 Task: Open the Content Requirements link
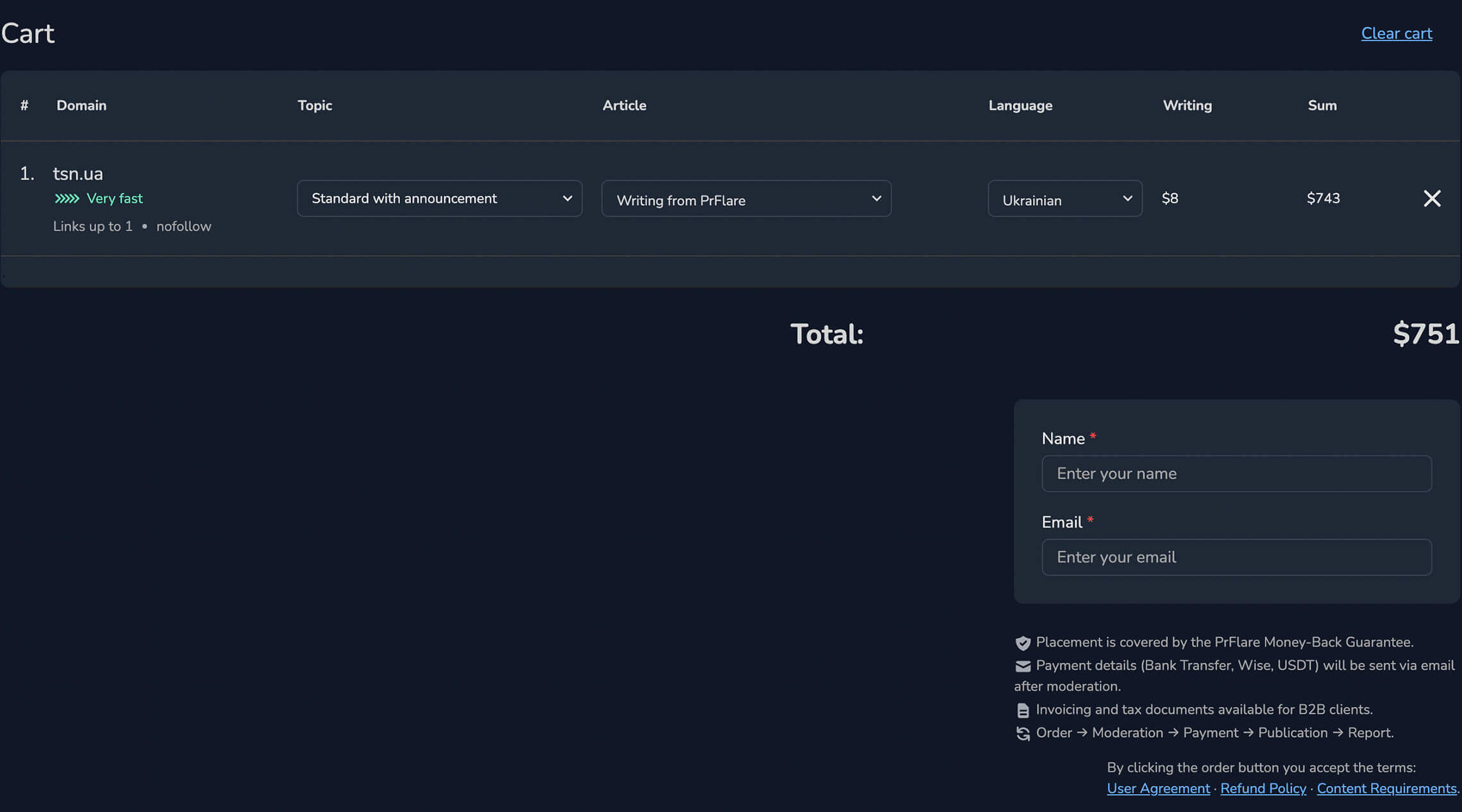pyautogui.click(x=1386, y=789)
